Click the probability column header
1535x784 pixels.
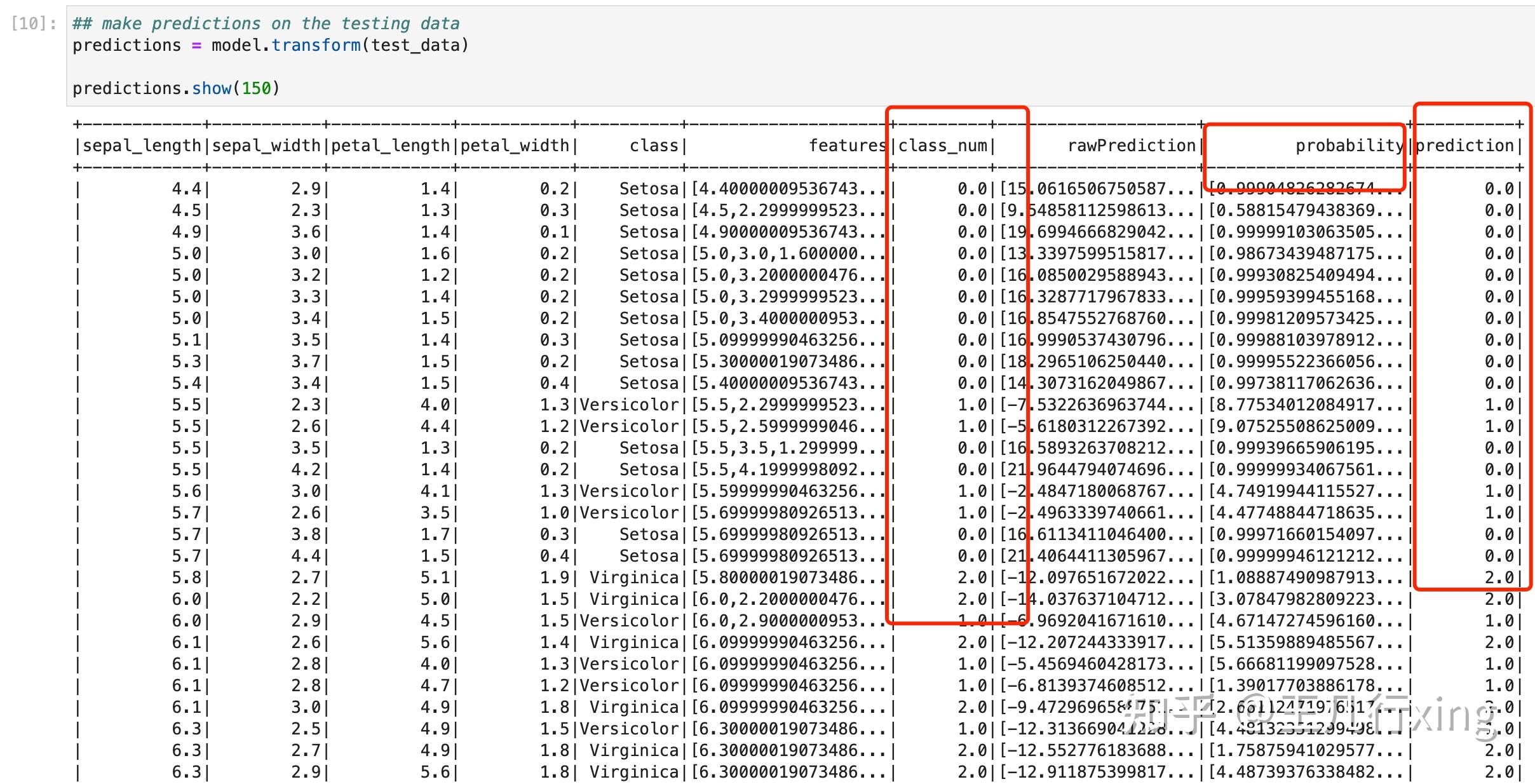click(1349, 145)
